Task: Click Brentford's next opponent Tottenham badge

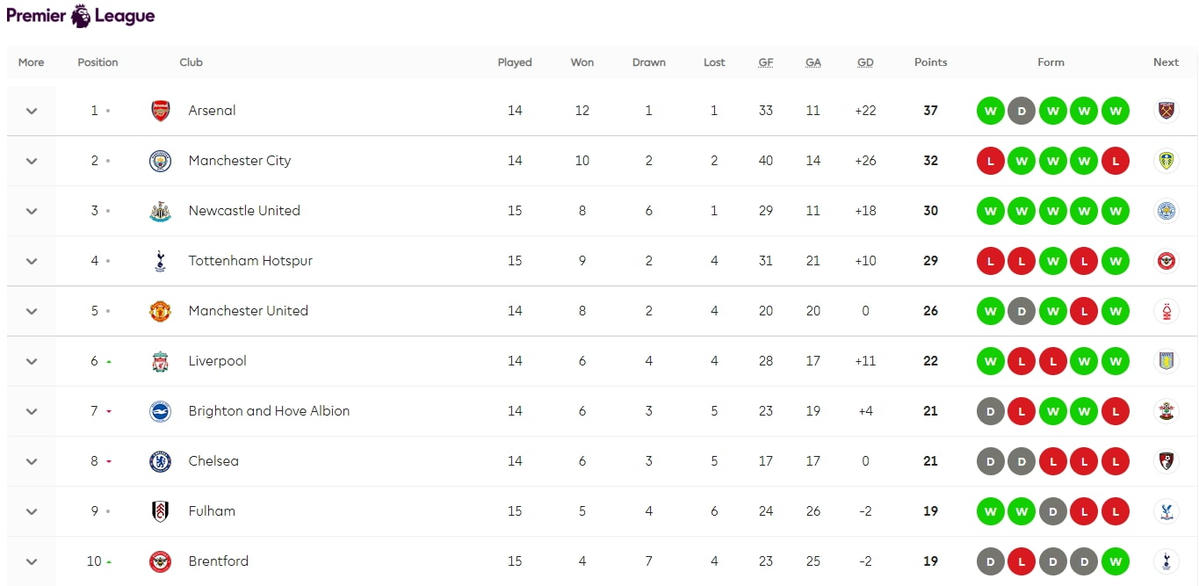Action: tap(1166, 561)
